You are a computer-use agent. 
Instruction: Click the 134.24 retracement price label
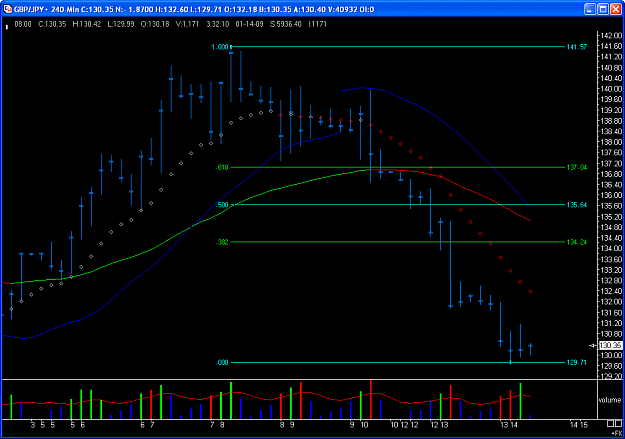576,242
